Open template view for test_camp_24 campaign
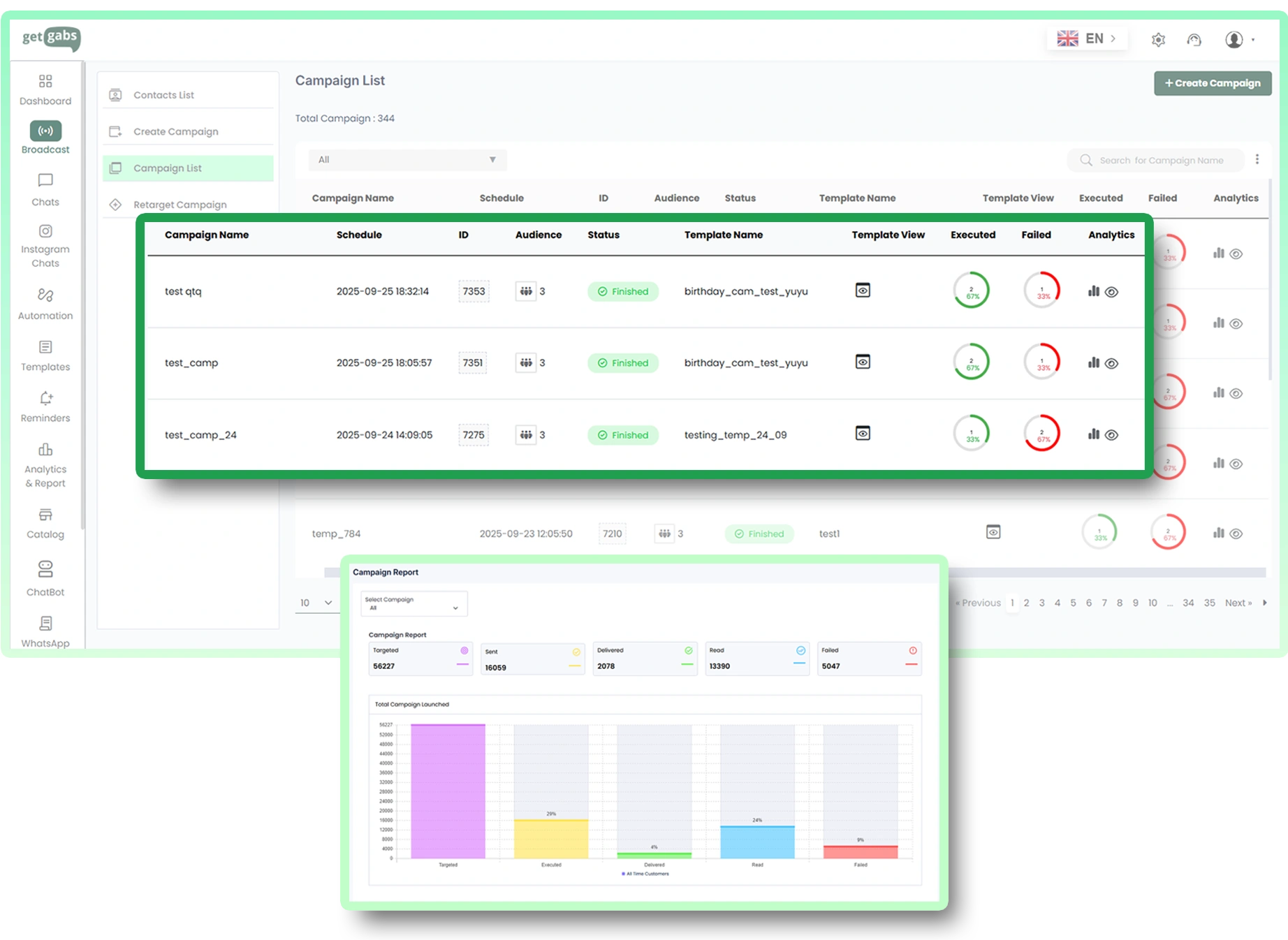 coord(863,434)
